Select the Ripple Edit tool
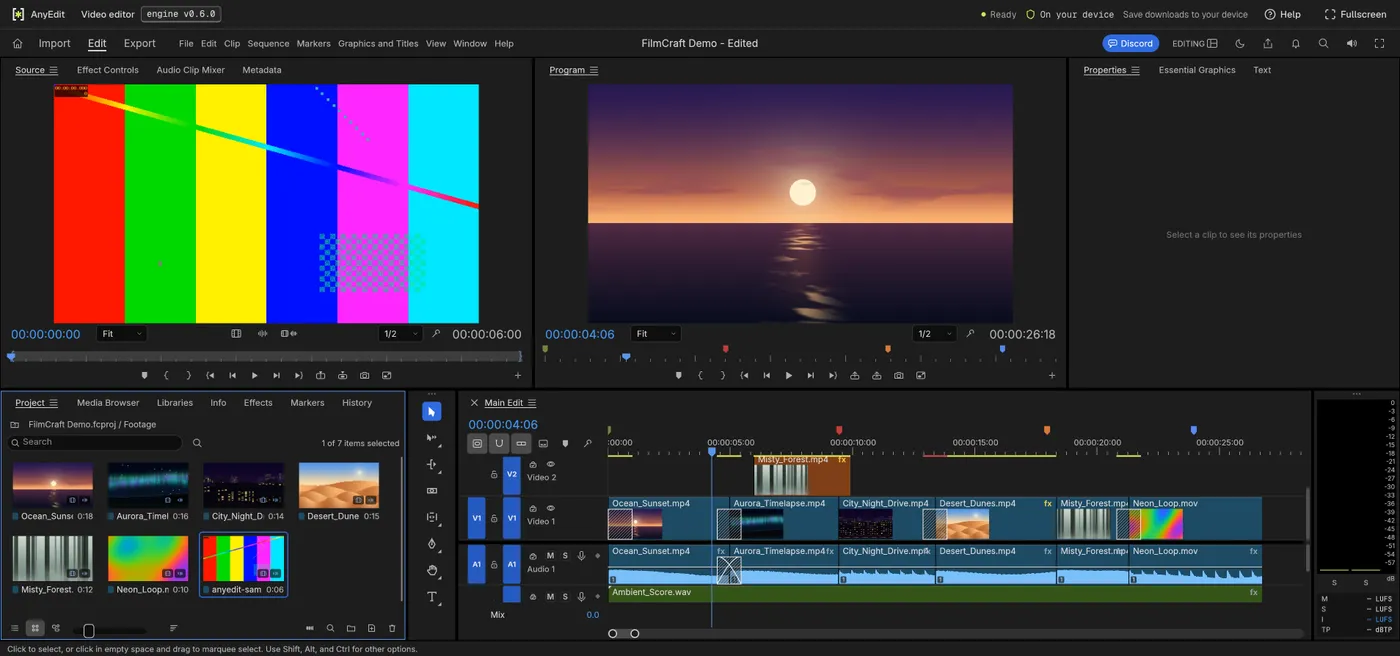Viewport: 1400px width, 656px height. coord(432,465)
